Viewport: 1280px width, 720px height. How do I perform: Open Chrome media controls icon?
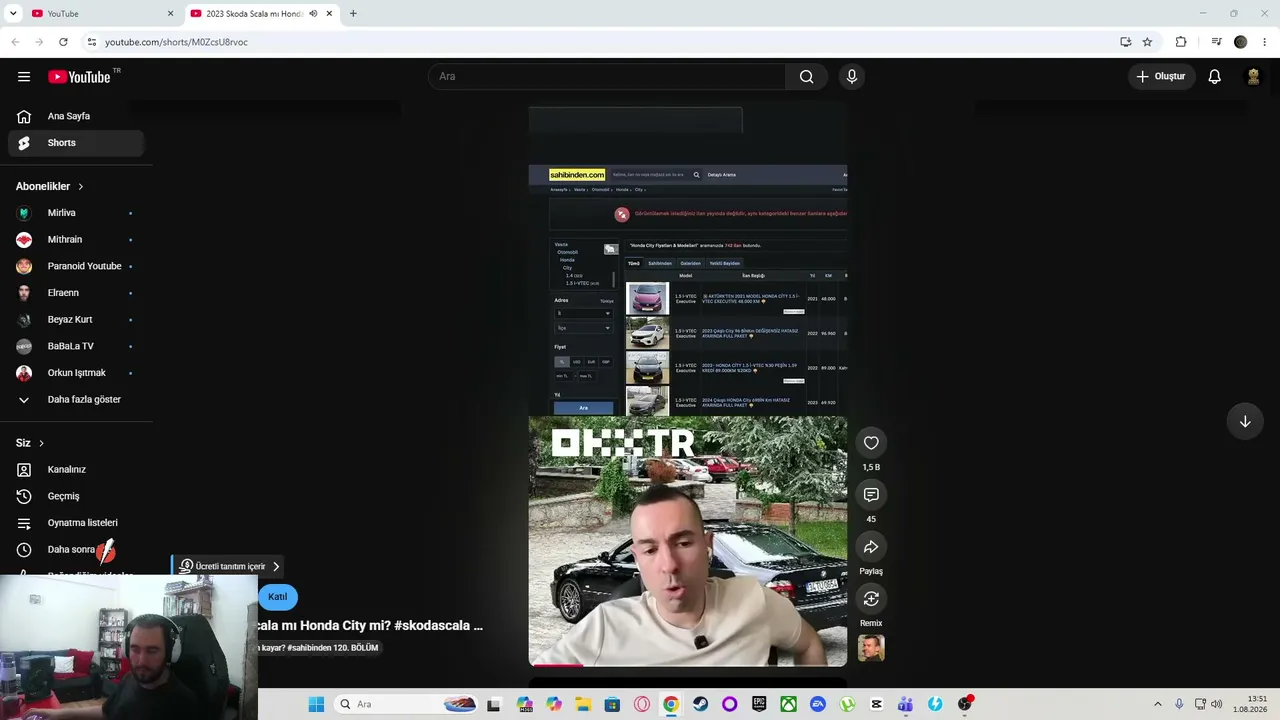[1216, 42]
